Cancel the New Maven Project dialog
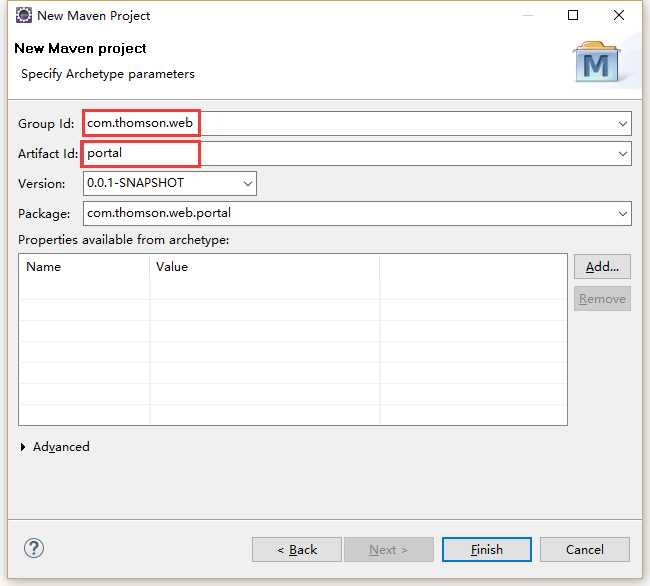 click(x=585, y=550)
